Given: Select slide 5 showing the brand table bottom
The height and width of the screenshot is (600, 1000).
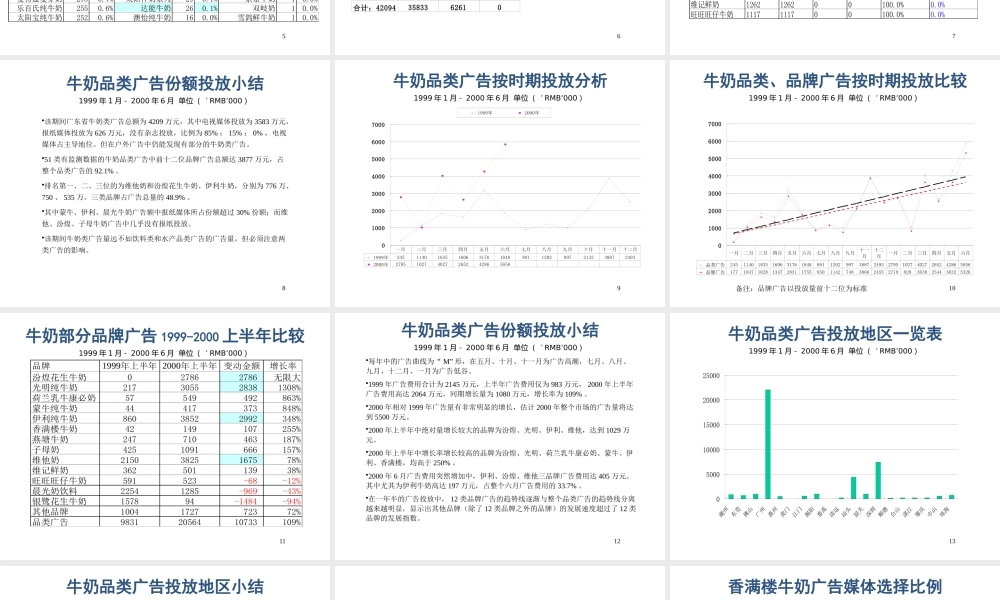Looking at the screenshot, I should (x=165, y=27).
